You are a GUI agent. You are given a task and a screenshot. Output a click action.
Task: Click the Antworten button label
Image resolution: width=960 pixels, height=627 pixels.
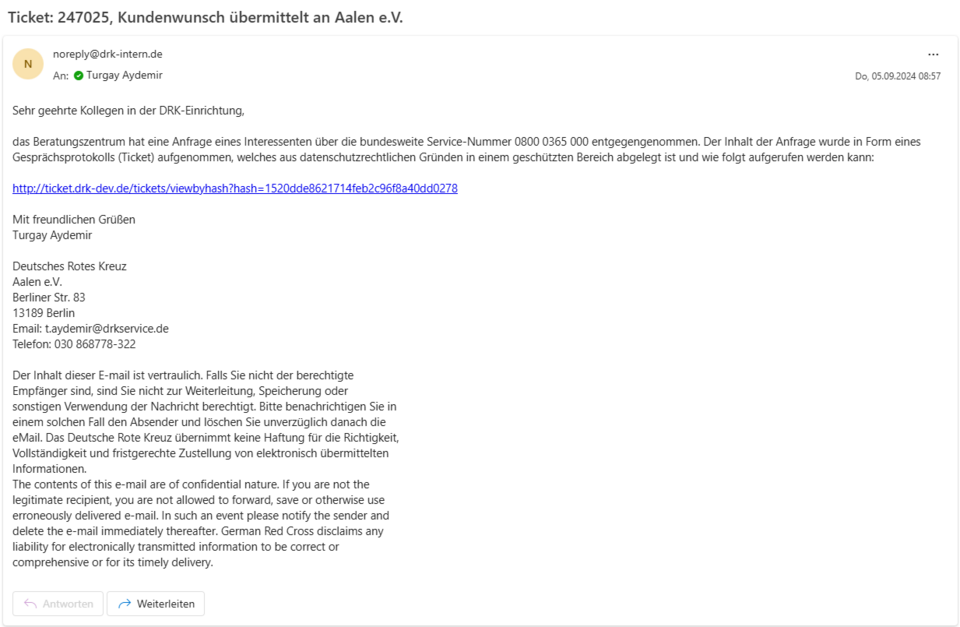click(x=68, y=604)
